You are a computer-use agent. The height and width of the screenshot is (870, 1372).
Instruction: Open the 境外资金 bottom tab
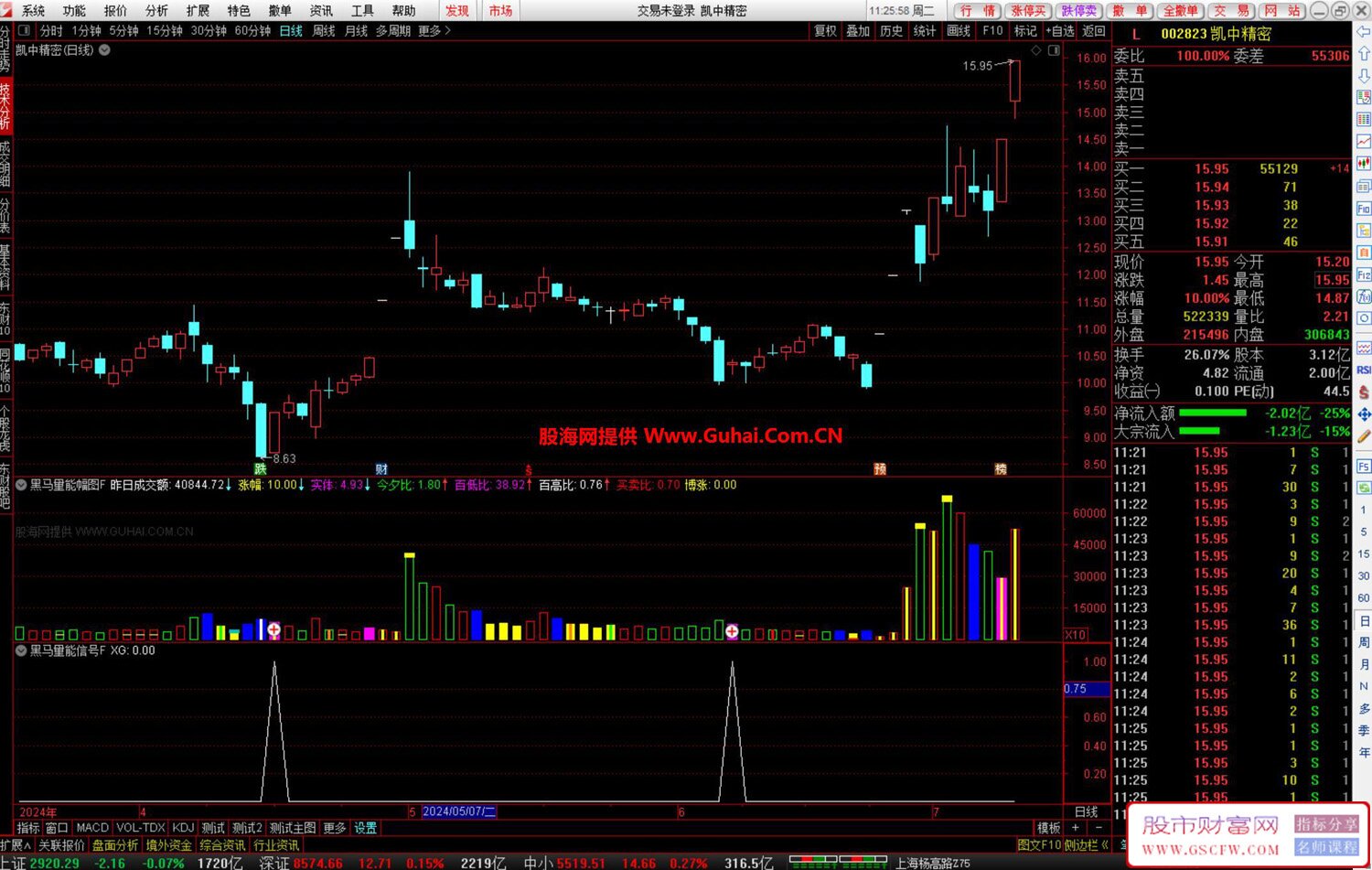tap(168, 845)
